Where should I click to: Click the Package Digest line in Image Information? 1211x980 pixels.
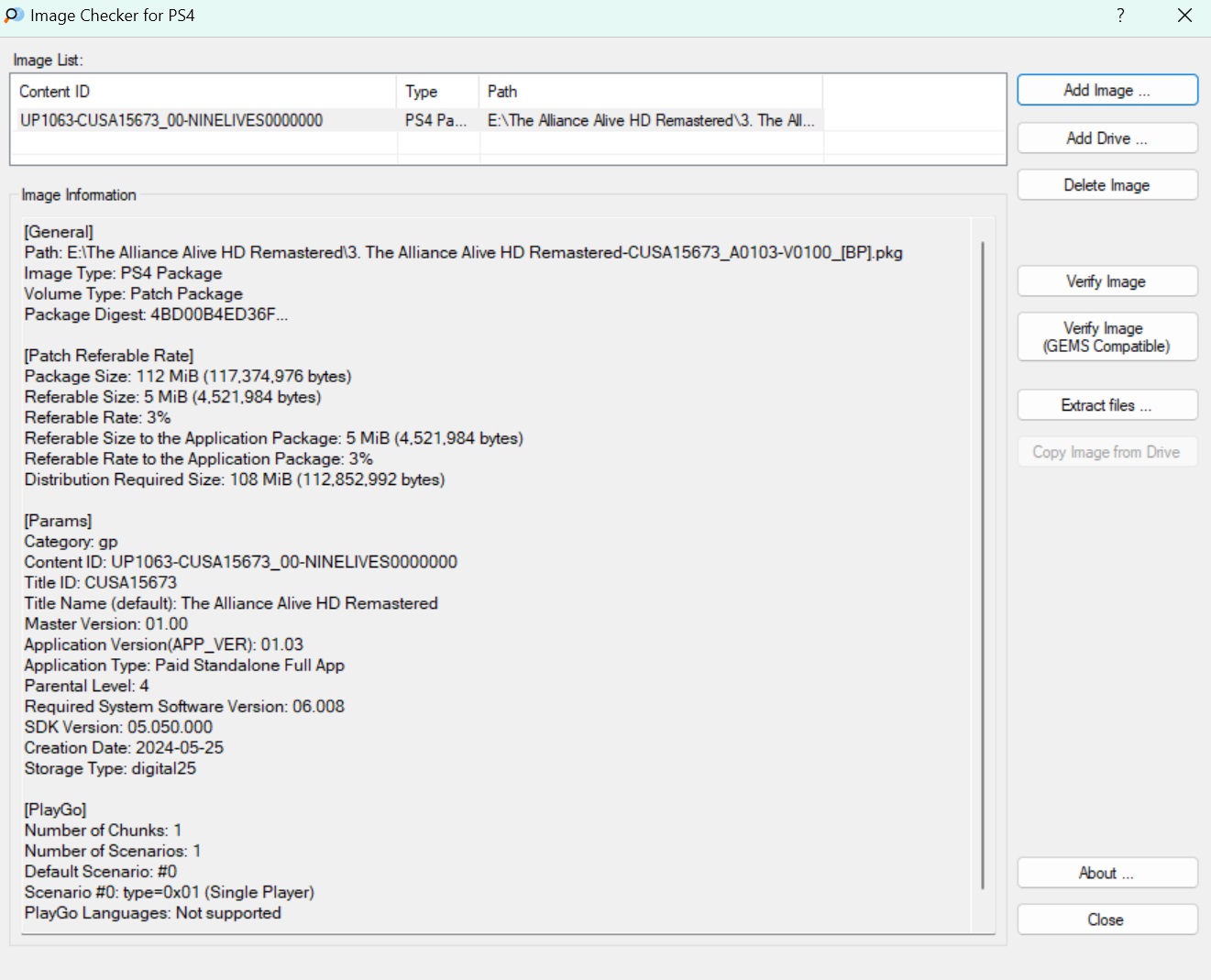157,314
